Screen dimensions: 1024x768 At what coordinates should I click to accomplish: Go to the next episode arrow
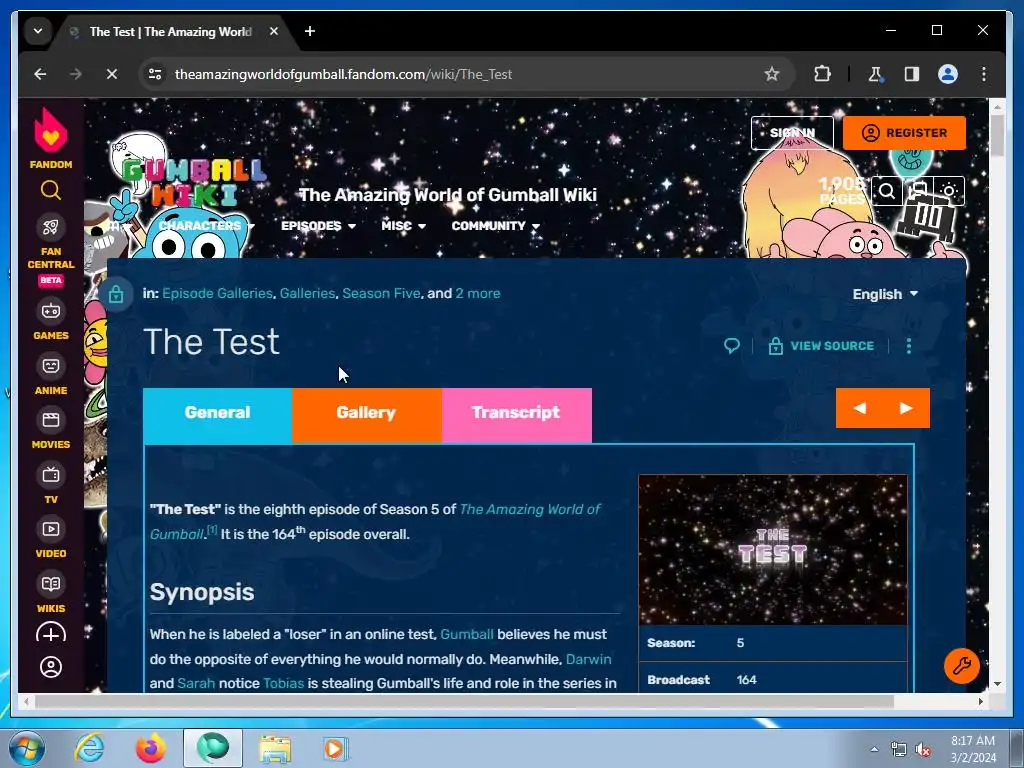point(906,408)
